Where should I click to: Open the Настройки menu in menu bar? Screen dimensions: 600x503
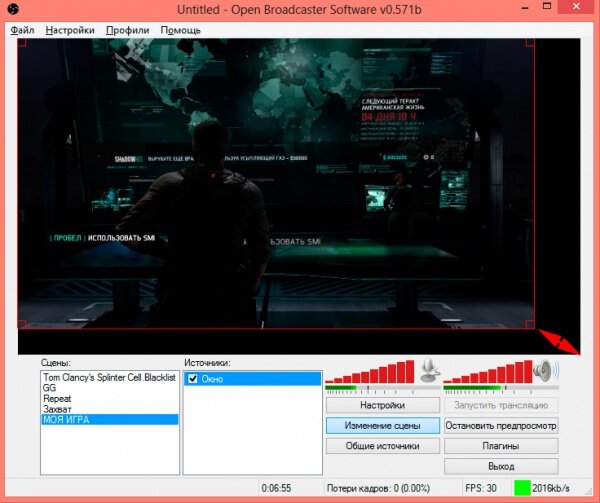tap(70, 30)
